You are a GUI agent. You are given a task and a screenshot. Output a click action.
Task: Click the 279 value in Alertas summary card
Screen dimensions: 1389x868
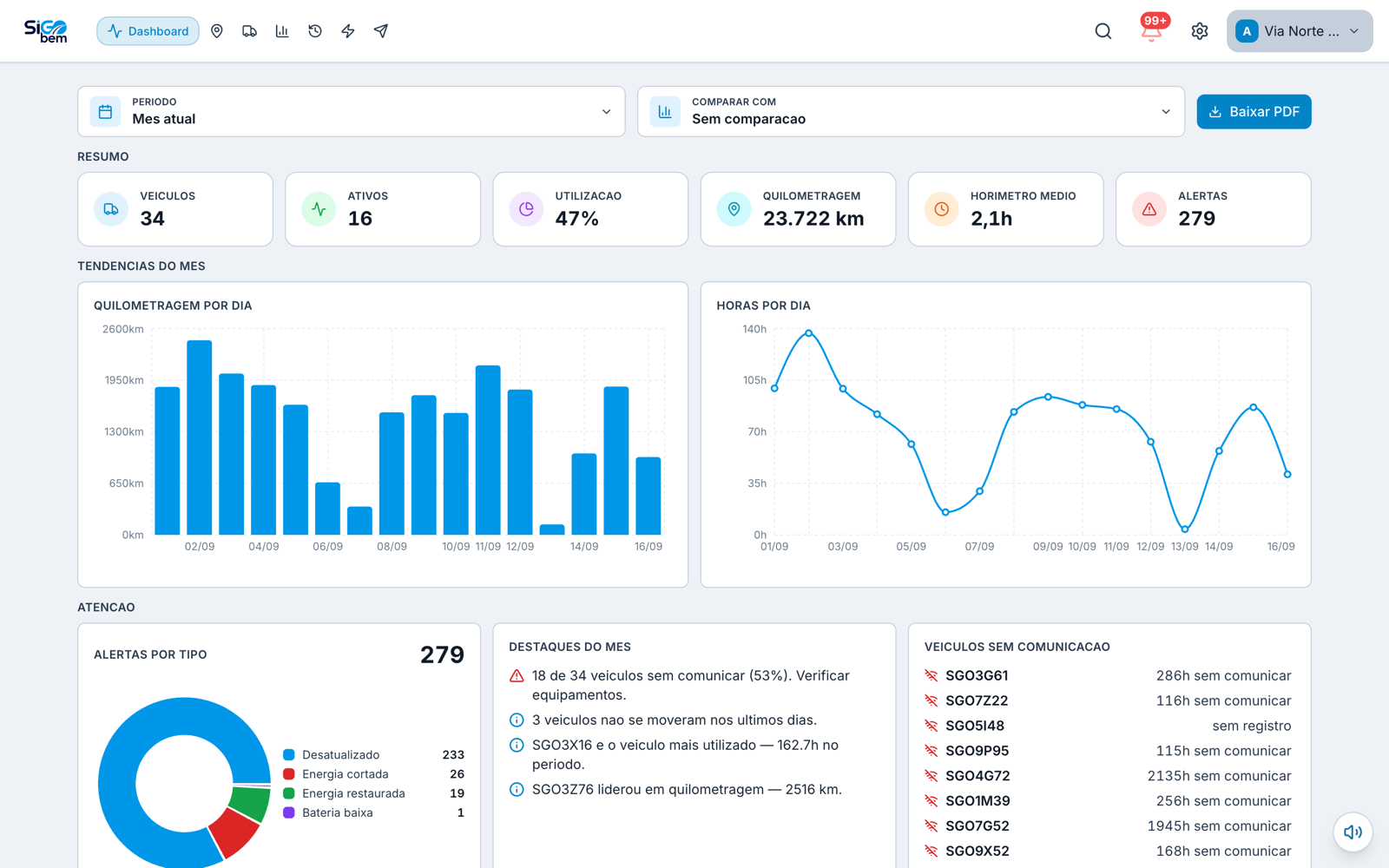pos(1196,219)
